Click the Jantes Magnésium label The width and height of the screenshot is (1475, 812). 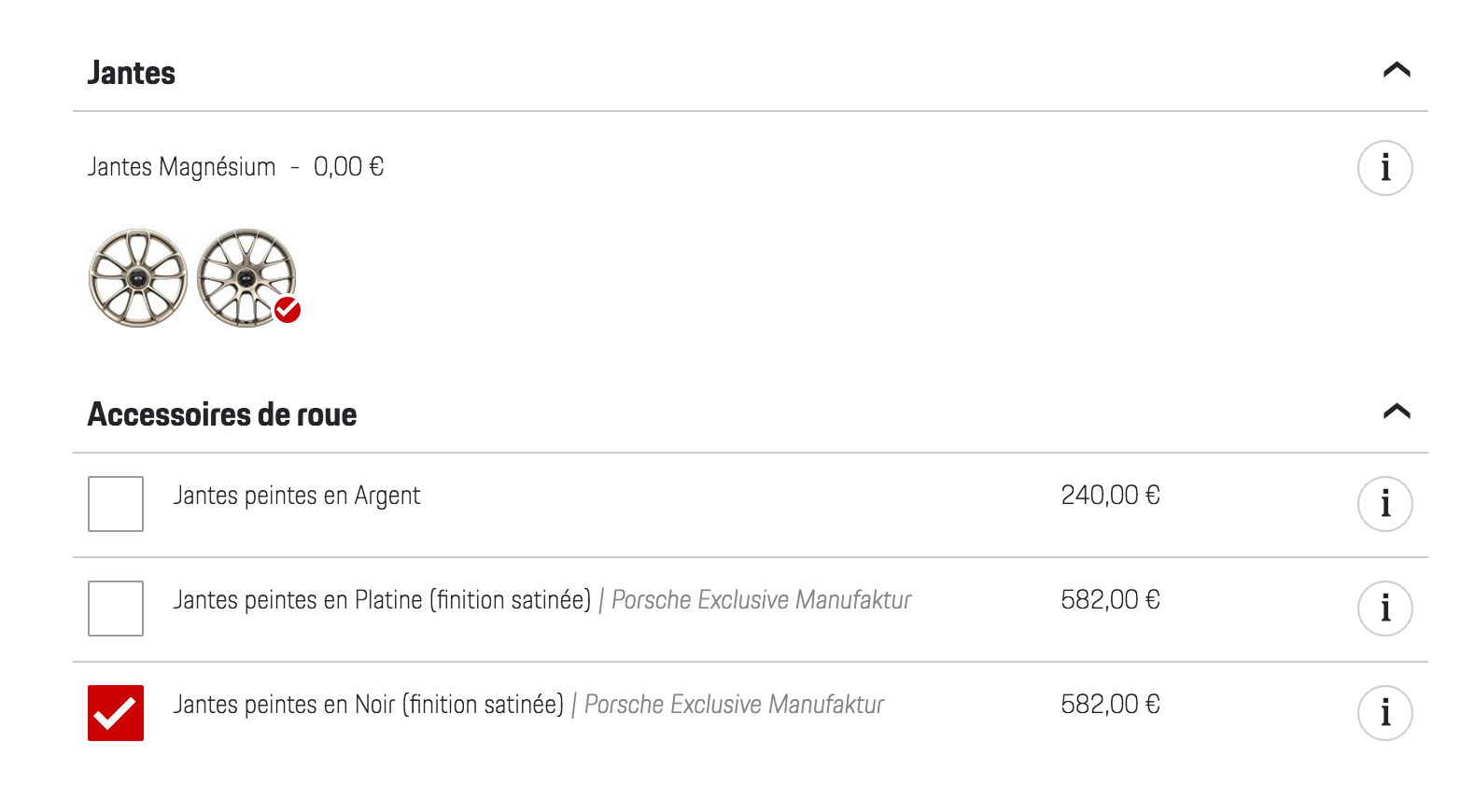pos(182,167)
